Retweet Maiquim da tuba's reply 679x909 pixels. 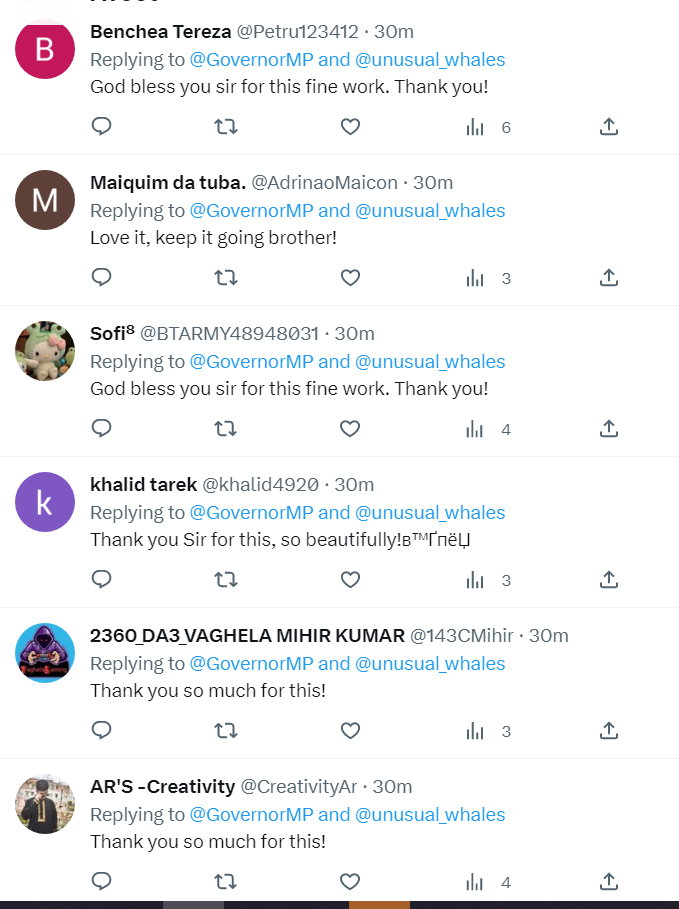226,278
